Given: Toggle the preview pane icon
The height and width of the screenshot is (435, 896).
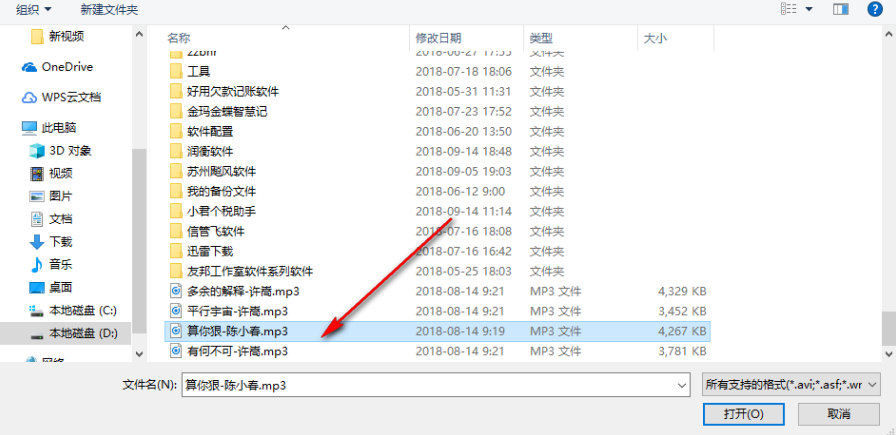Looking at the screenshot, I should [841, 9].
